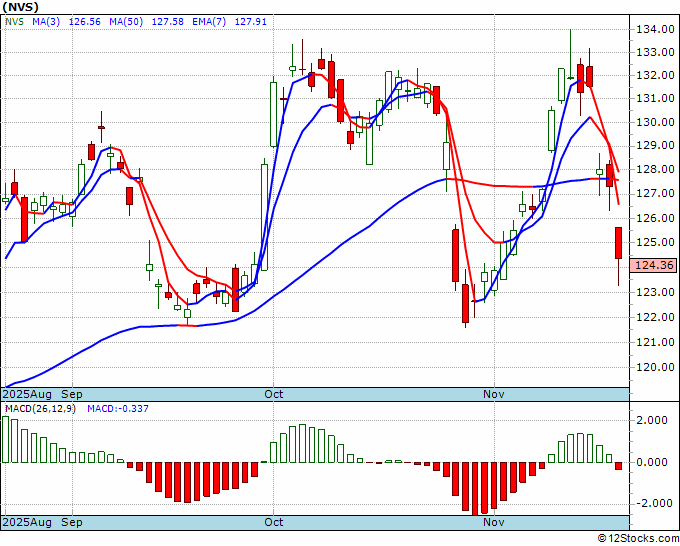Image resolution: width=680 pixels, height=546 pixels.
Task: Select the MA(50) indicator label
Action: click(126, 22)
